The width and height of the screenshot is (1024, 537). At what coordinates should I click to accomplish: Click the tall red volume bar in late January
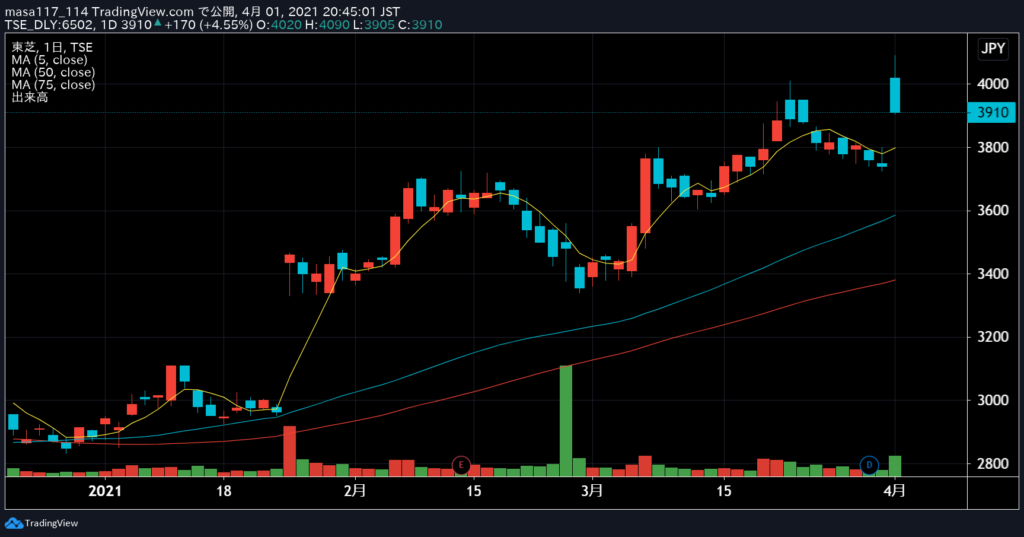289,451
